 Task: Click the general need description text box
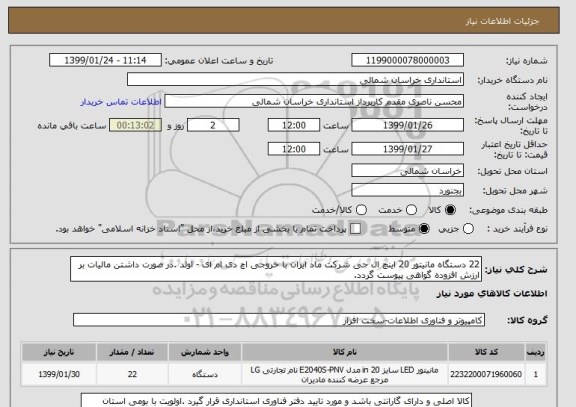click(276, 269)
